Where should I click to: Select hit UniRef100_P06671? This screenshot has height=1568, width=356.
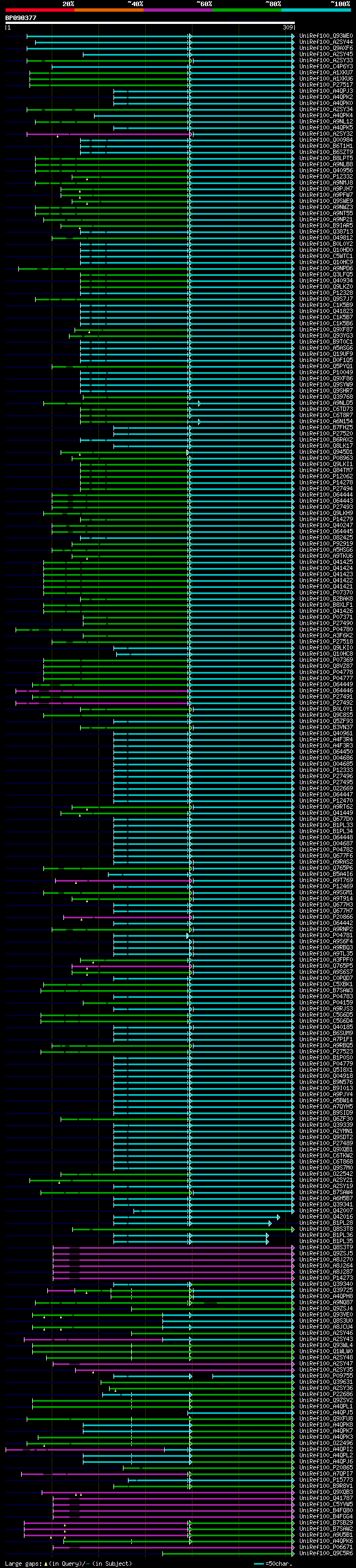click(x=325, y=1547)
